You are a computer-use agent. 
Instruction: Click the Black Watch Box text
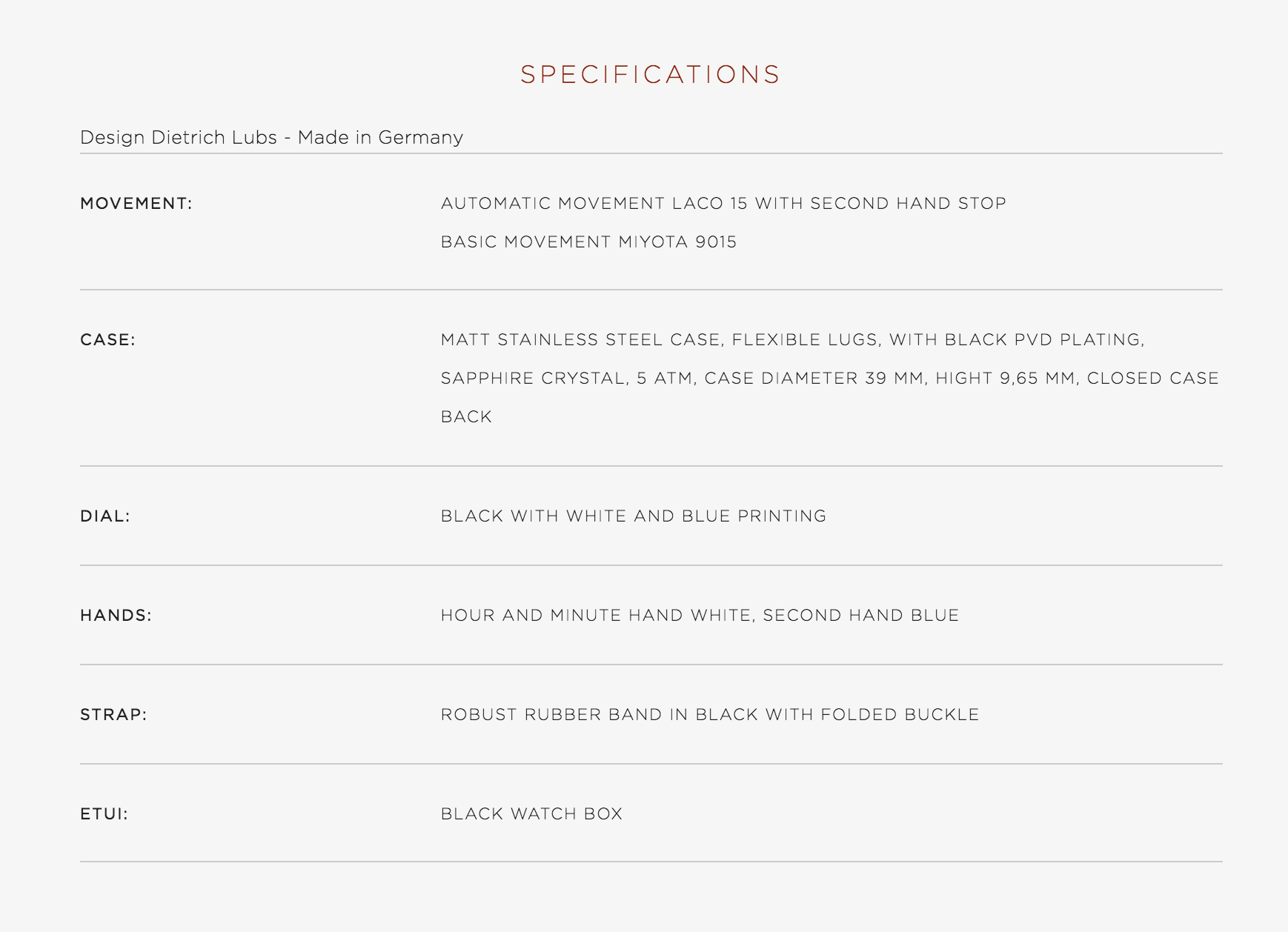click(x=531, y=813)
